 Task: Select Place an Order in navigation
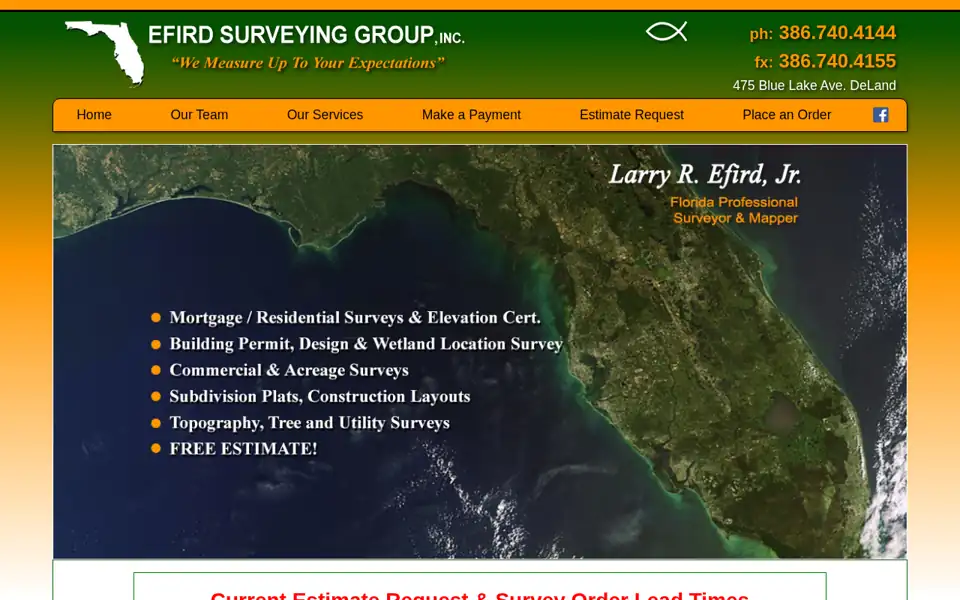[786, 114]
